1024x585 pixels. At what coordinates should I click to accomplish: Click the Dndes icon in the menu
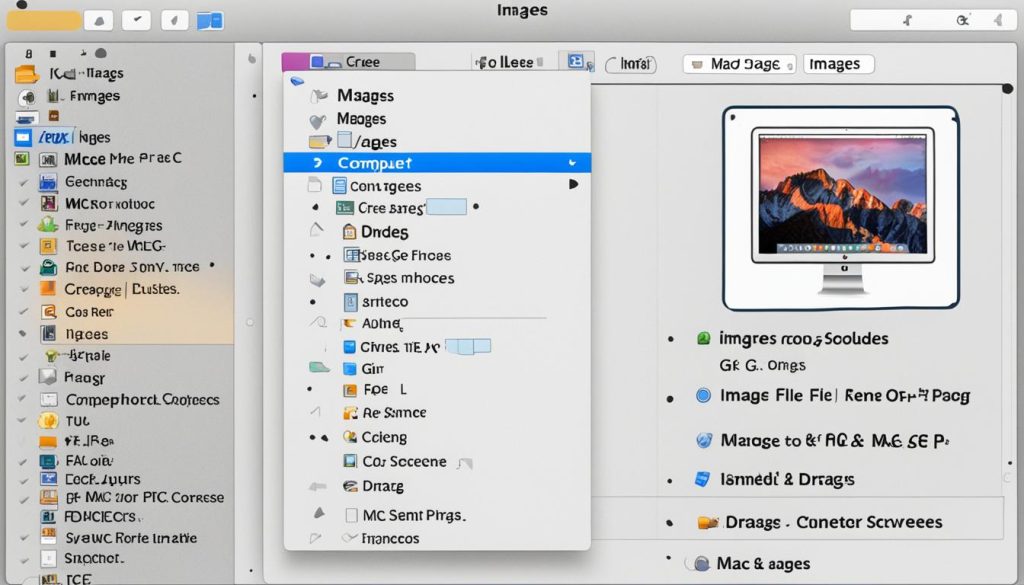coord(349,232)
